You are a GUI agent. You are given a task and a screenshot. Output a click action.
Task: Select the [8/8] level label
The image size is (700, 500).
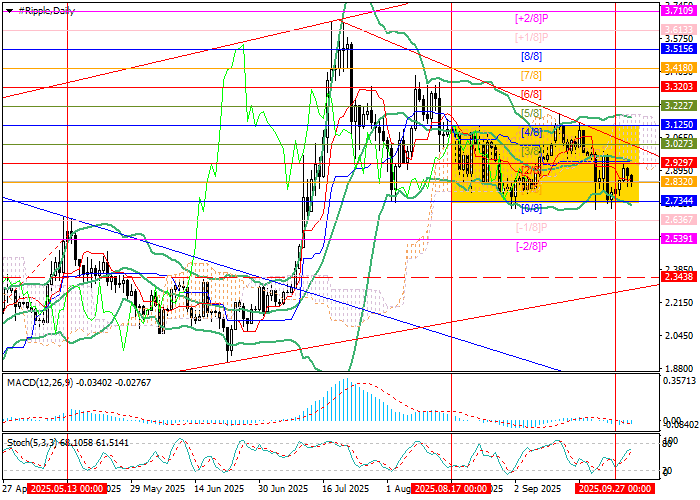[x=531, y=56]
